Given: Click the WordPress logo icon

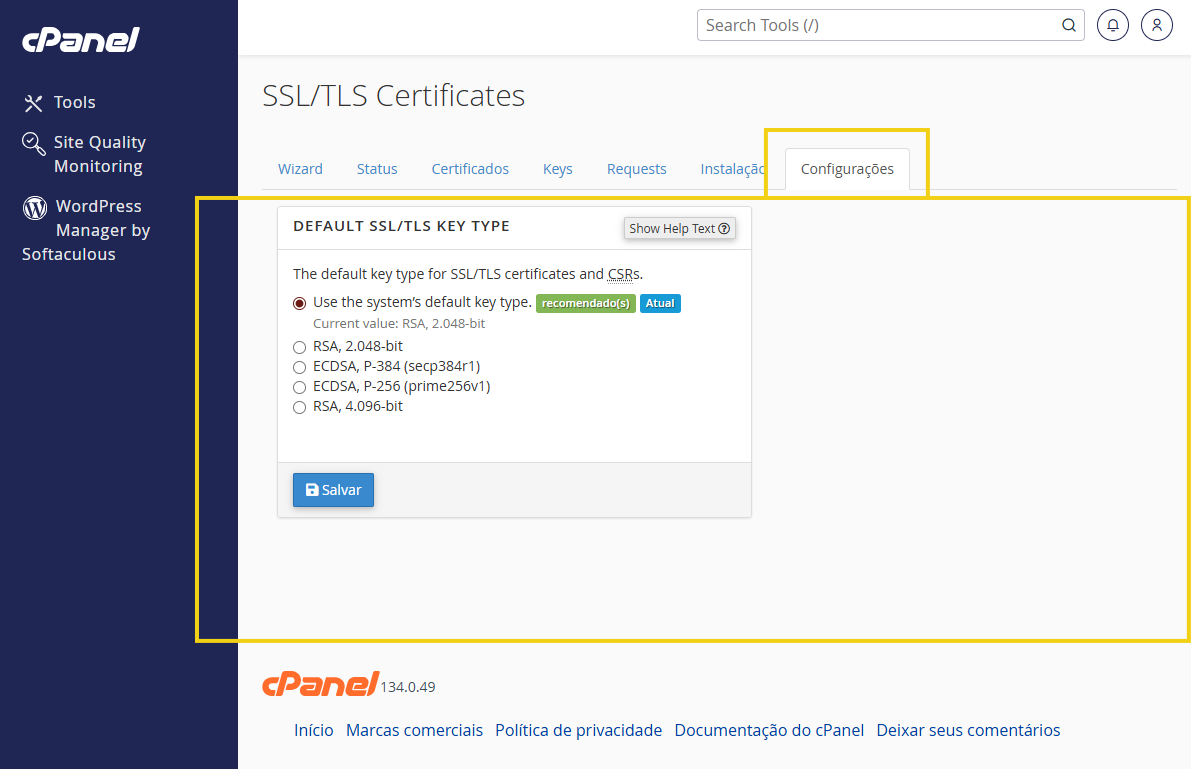Looking at the screenshot, I should (35, 207).
